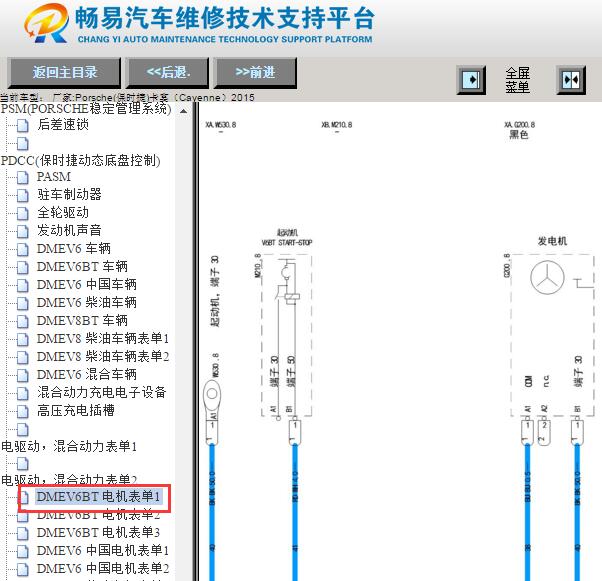The image size is (602, 581).
Task: Click document icon beside 混合动力充电电子设备
Action: (23, 394)
